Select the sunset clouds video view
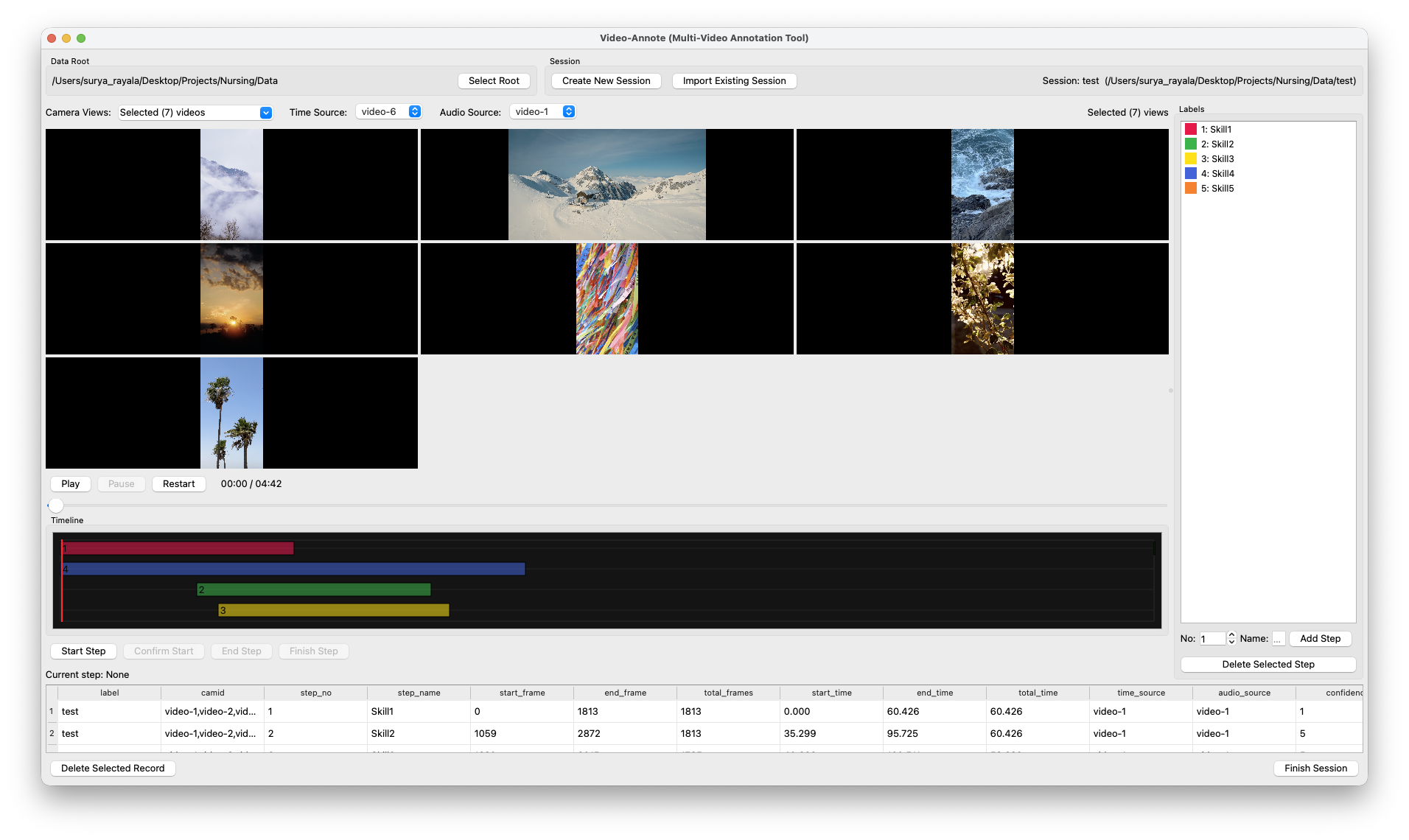 pyautogui.click(x=231, y=298)
